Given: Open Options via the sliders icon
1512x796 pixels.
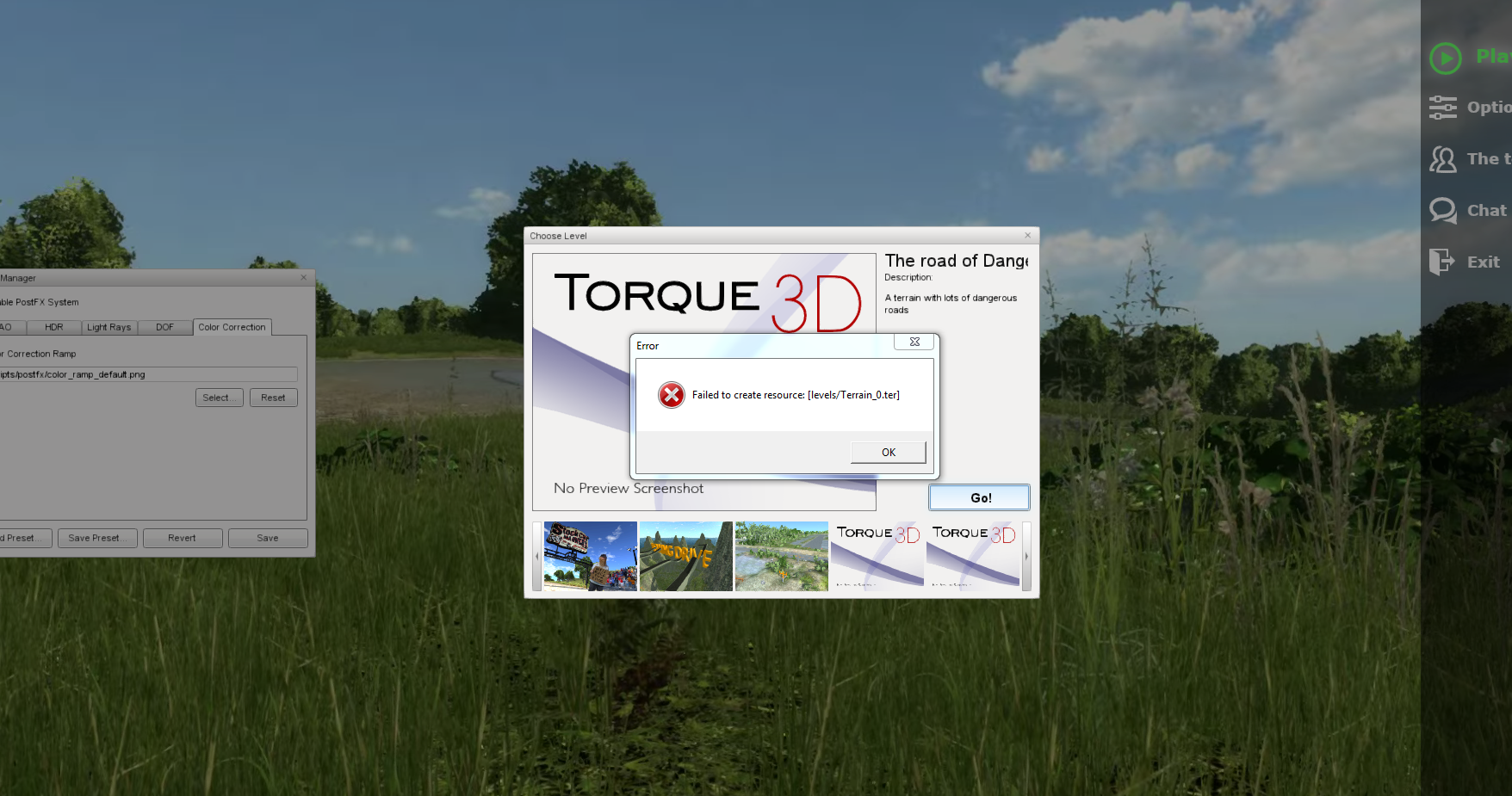Looking at the screenshot, I should point(1443,108).
